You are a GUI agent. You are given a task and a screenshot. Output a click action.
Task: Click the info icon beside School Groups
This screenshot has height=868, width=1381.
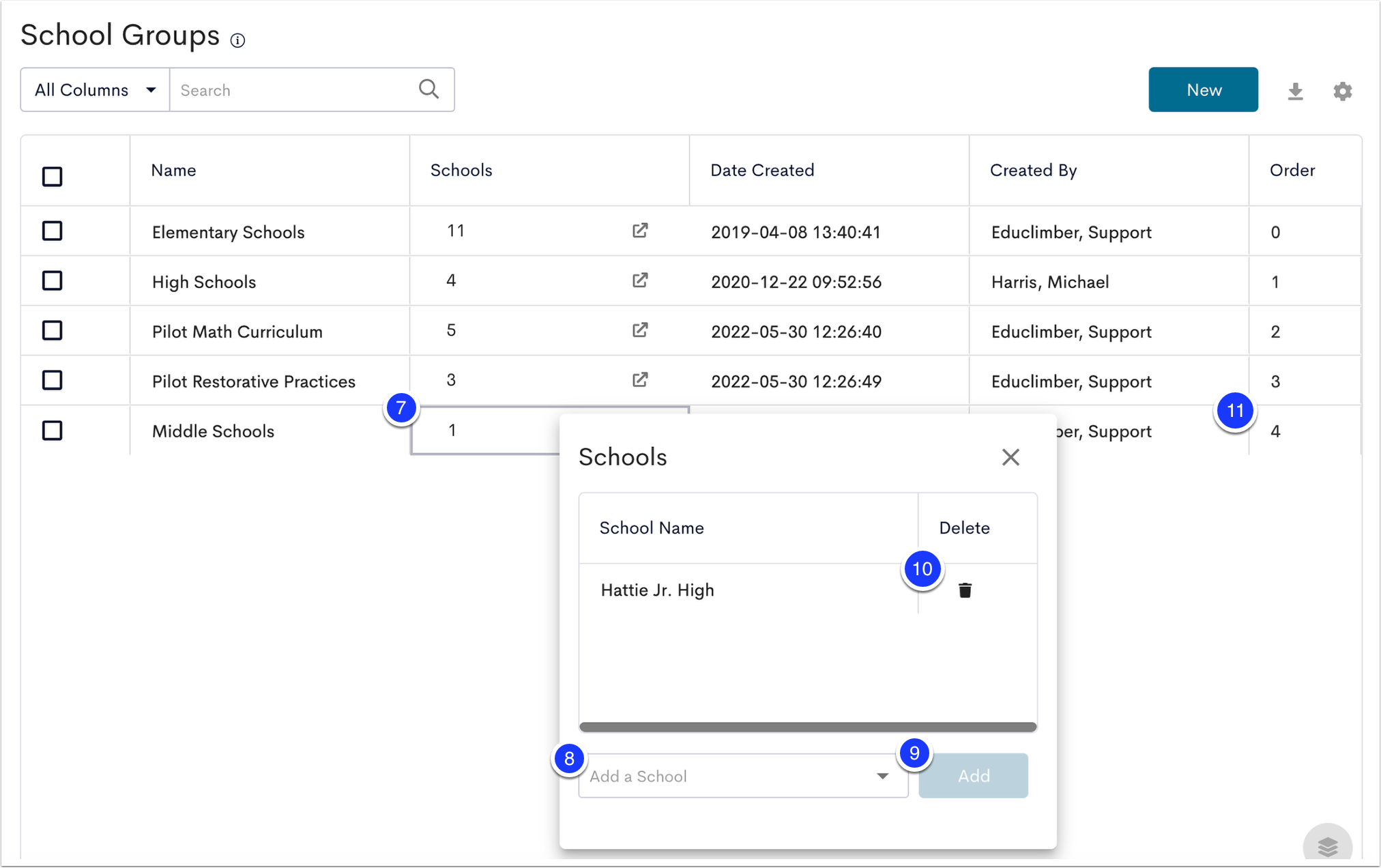[237, 41]
